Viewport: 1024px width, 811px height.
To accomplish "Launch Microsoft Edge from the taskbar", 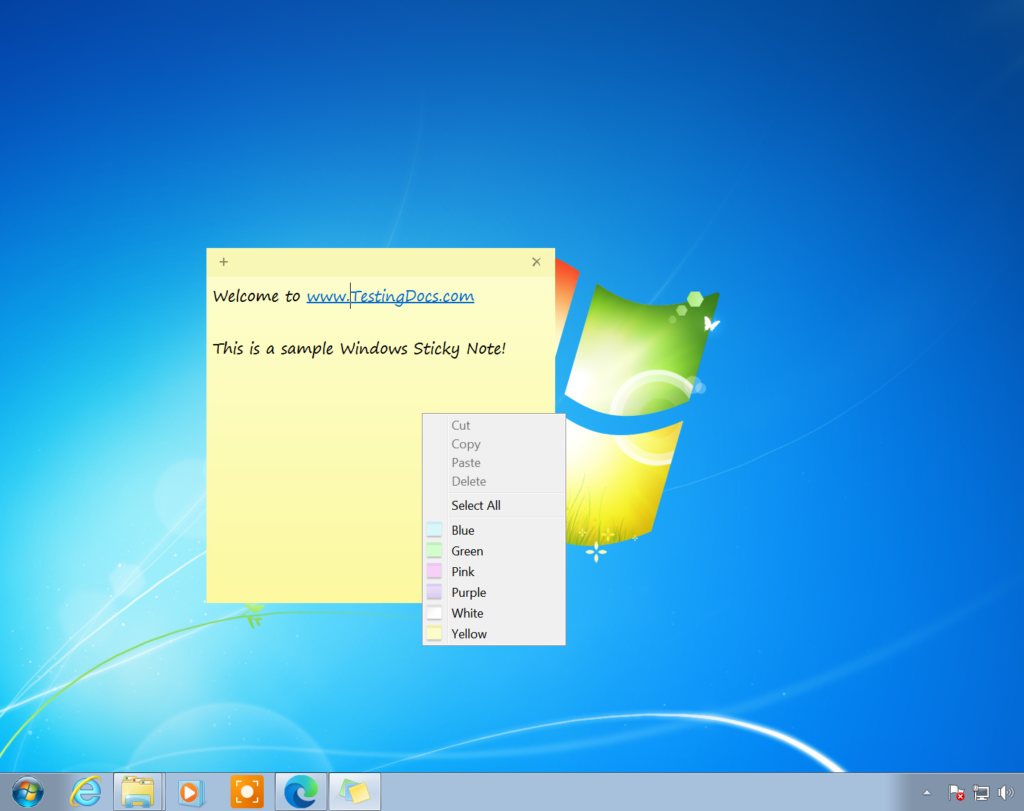I will click(300, 790).
